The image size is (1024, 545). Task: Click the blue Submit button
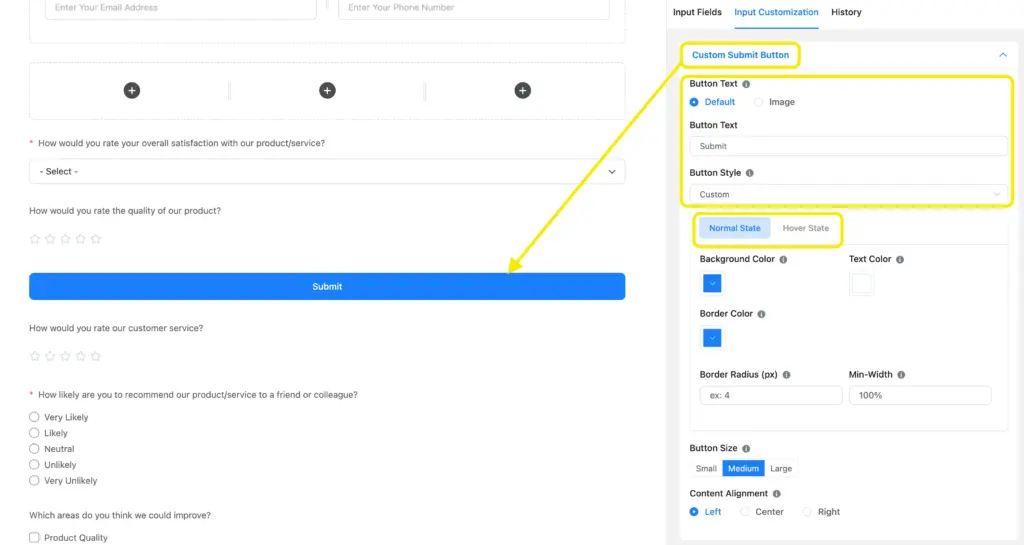pyautogui.click(x=327, y=287)
